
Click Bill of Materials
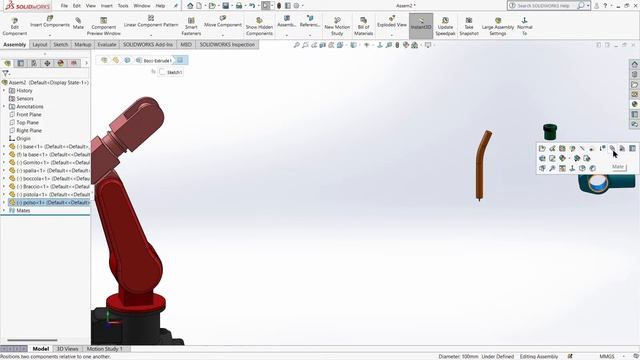pos(363,27)
